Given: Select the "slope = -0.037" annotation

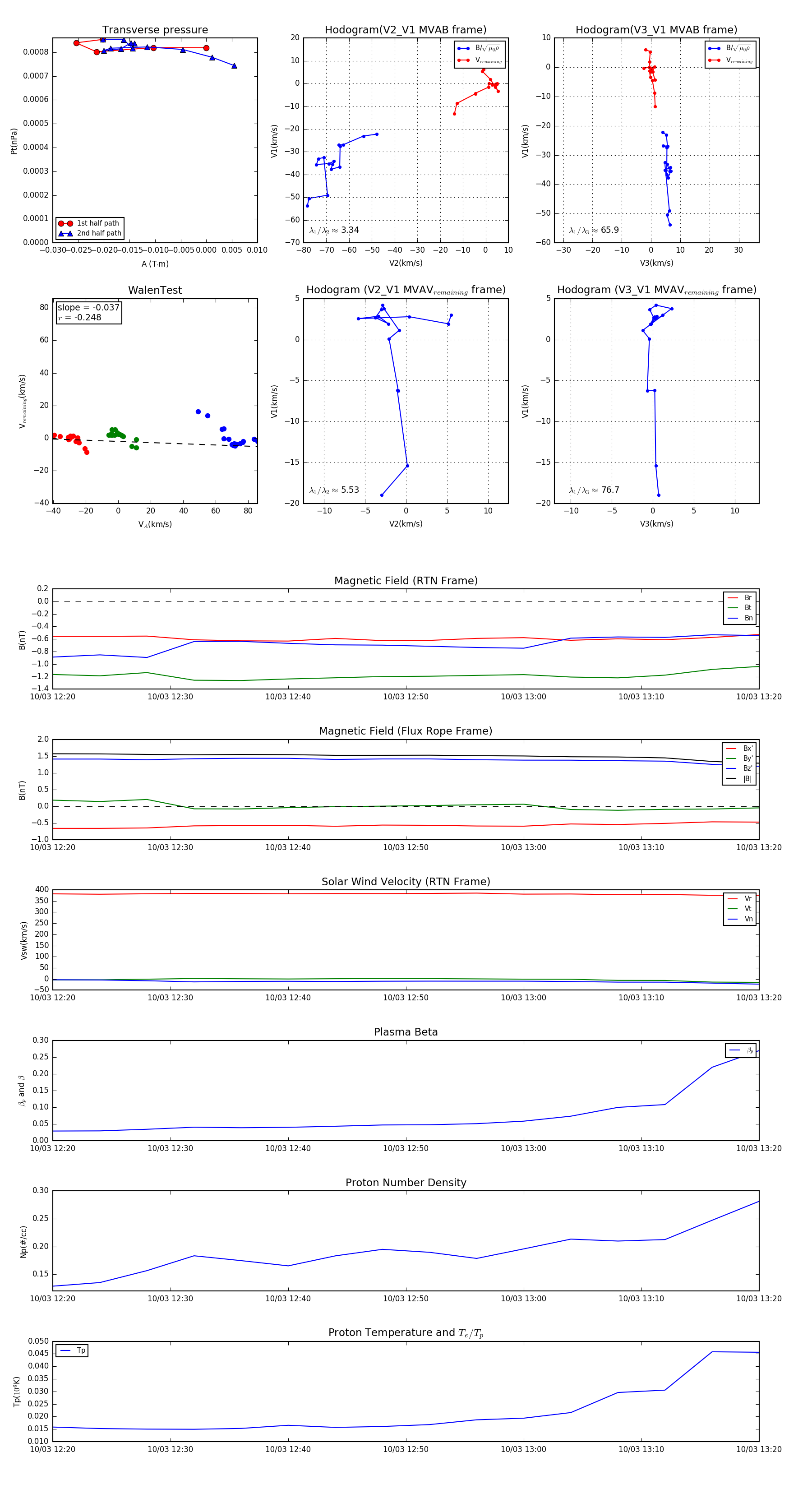Looking at the screenshot, I should pyautogui.click(x=88, y=308).
